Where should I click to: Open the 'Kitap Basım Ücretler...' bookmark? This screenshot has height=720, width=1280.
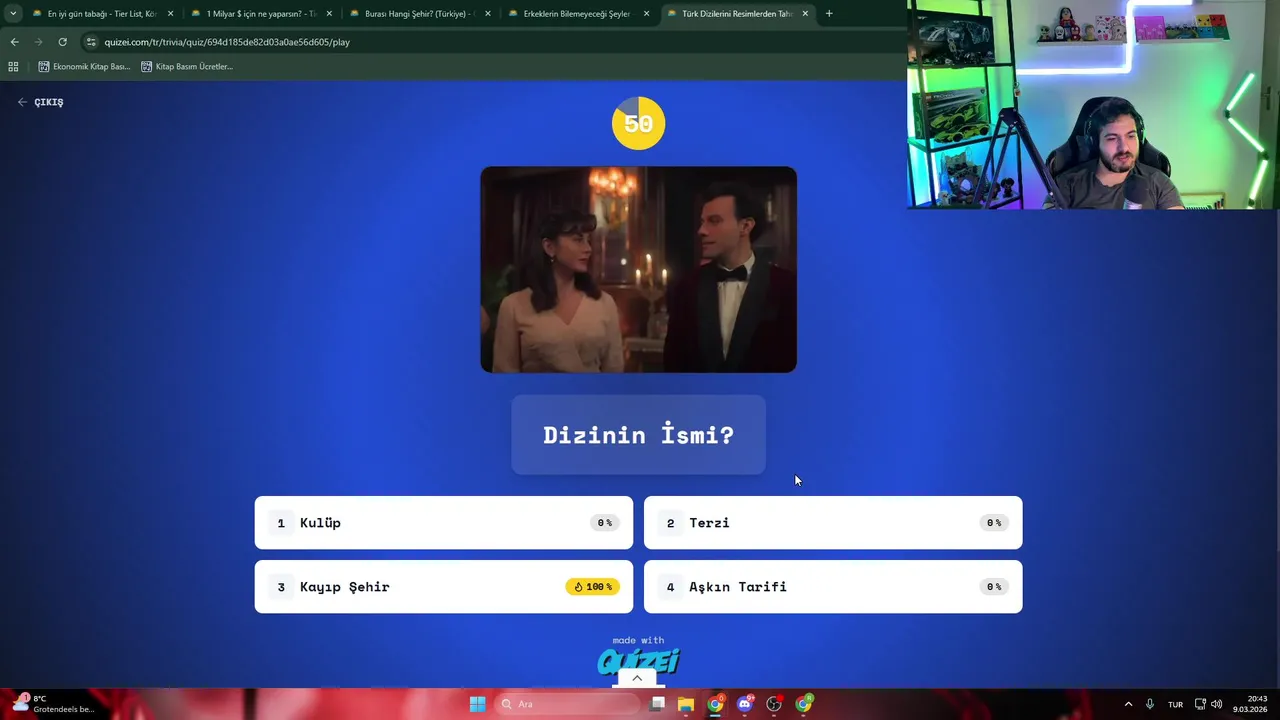point(187,66)
